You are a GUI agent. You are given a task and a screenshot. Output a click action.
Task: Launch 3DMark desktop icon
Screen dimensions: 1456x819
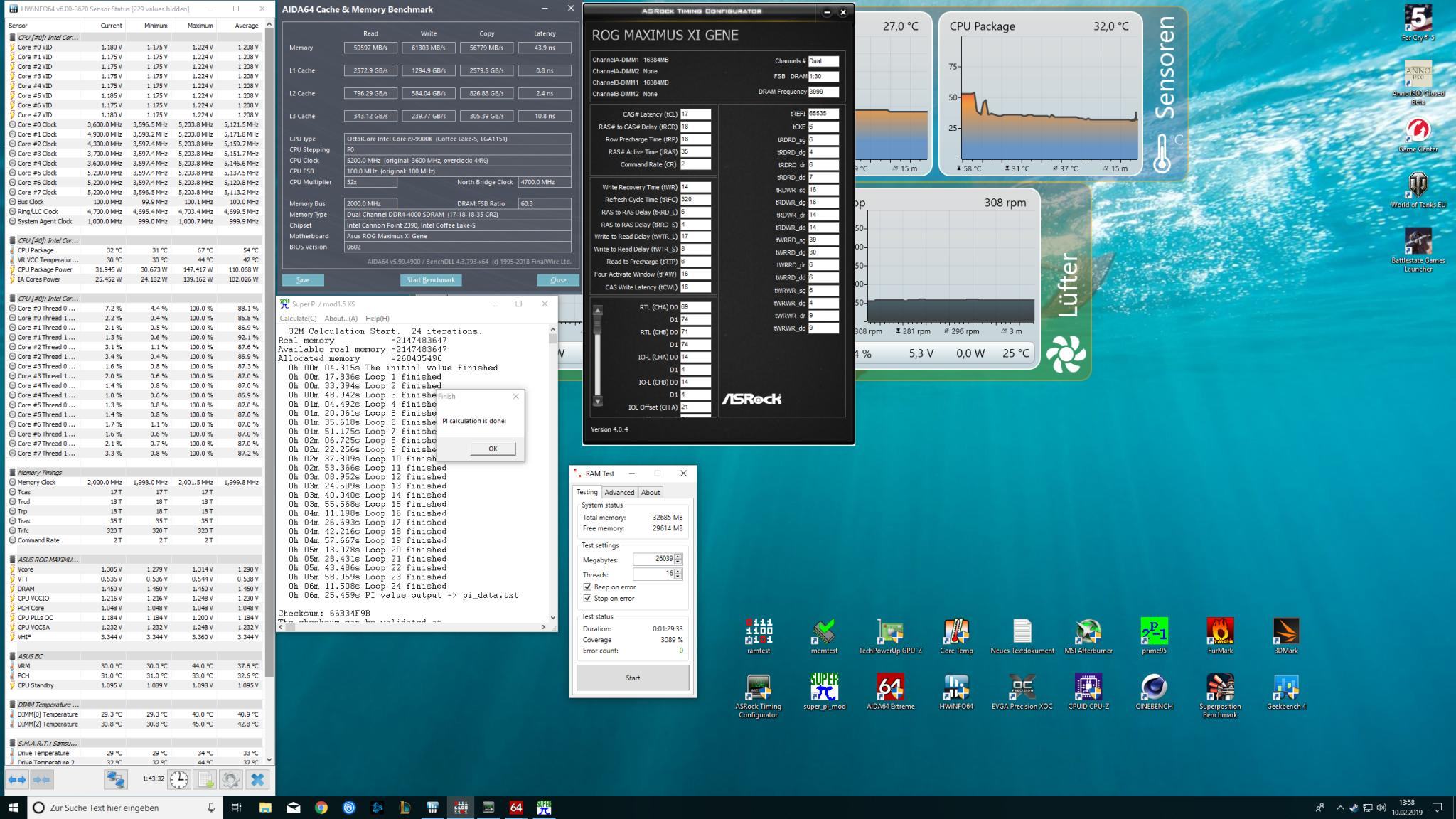coord(1286,636)
